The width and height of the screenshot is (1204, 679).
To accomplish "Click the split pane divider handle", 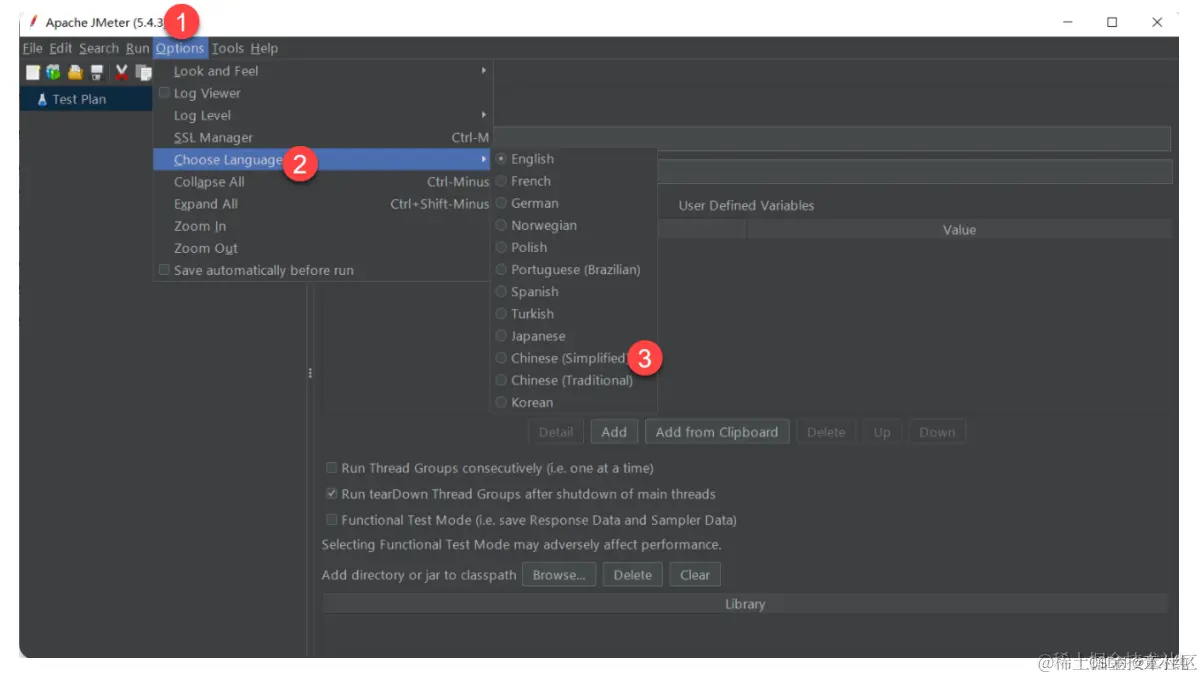I will coord(310,373).
